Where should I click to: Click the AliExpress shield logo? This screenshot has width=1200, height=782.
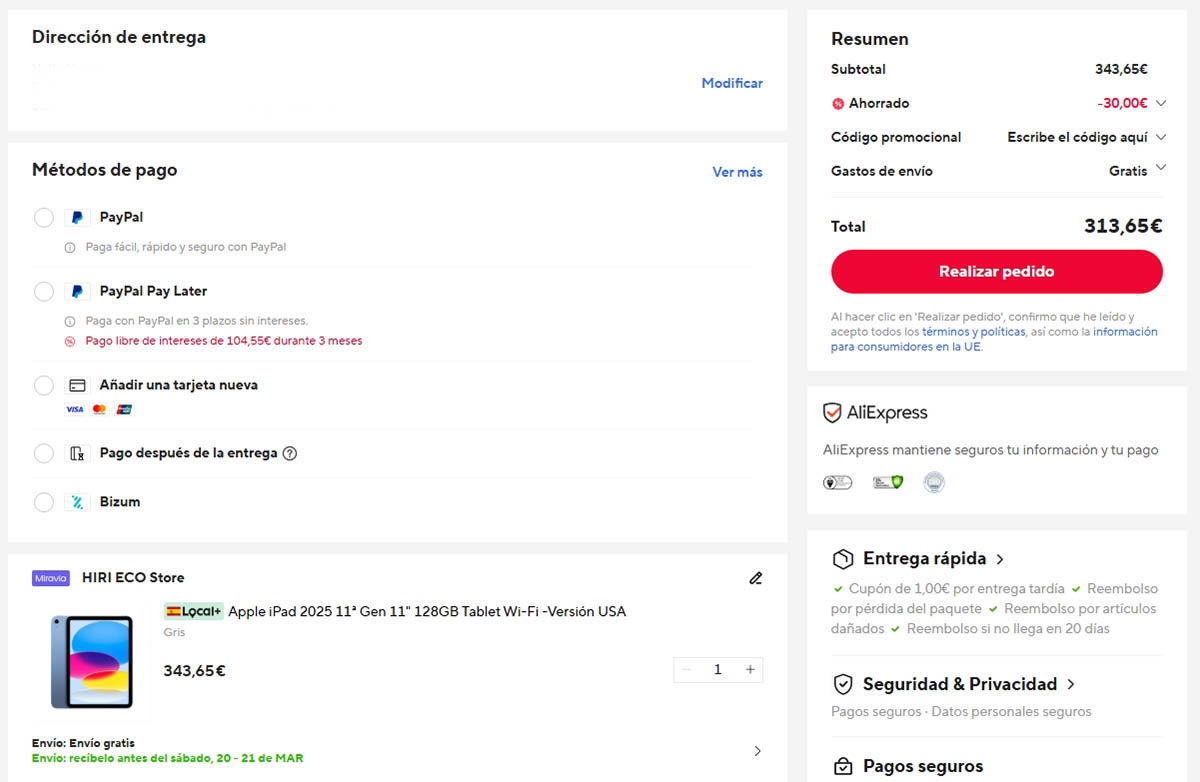pyautogui.click(x=832, y=413)
